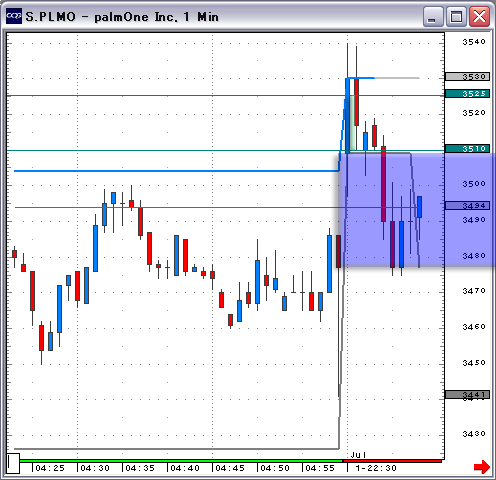Click the 04:40 time axis label
The width and height of the screenshot is (496, 480).
coord(185,468)
